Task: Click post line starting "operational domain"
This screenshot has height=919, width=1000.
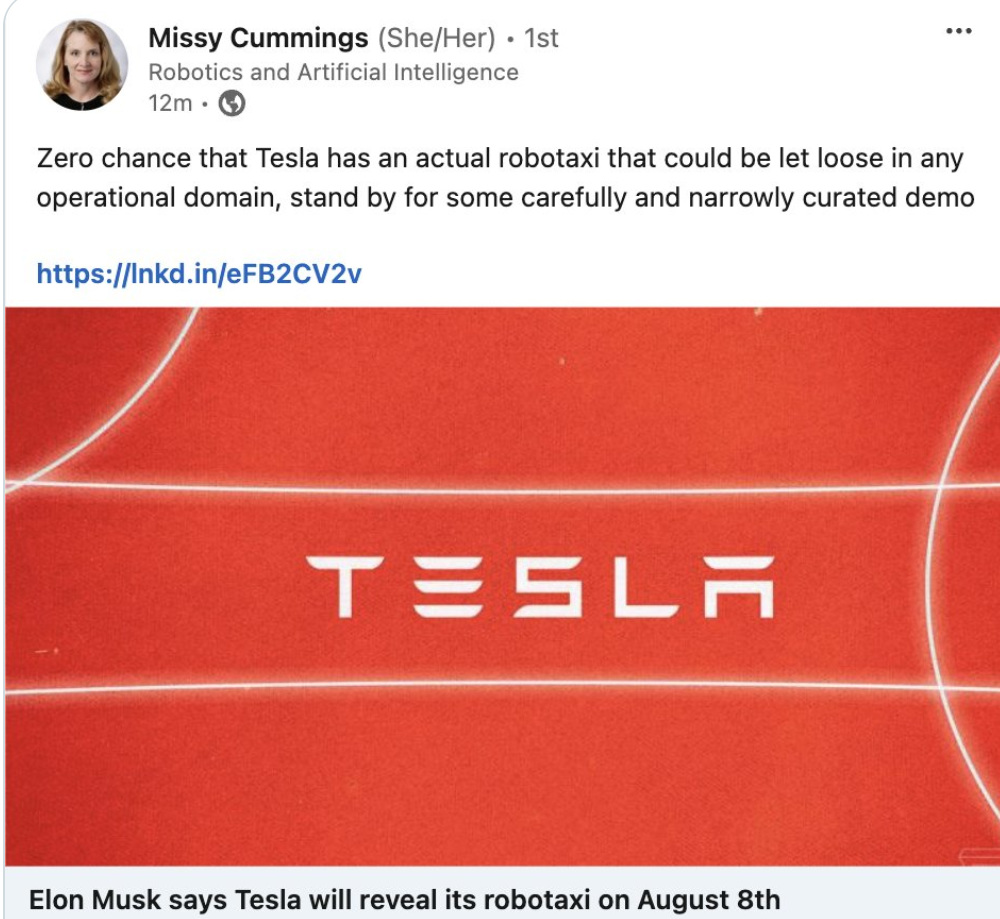Action: 160,197
